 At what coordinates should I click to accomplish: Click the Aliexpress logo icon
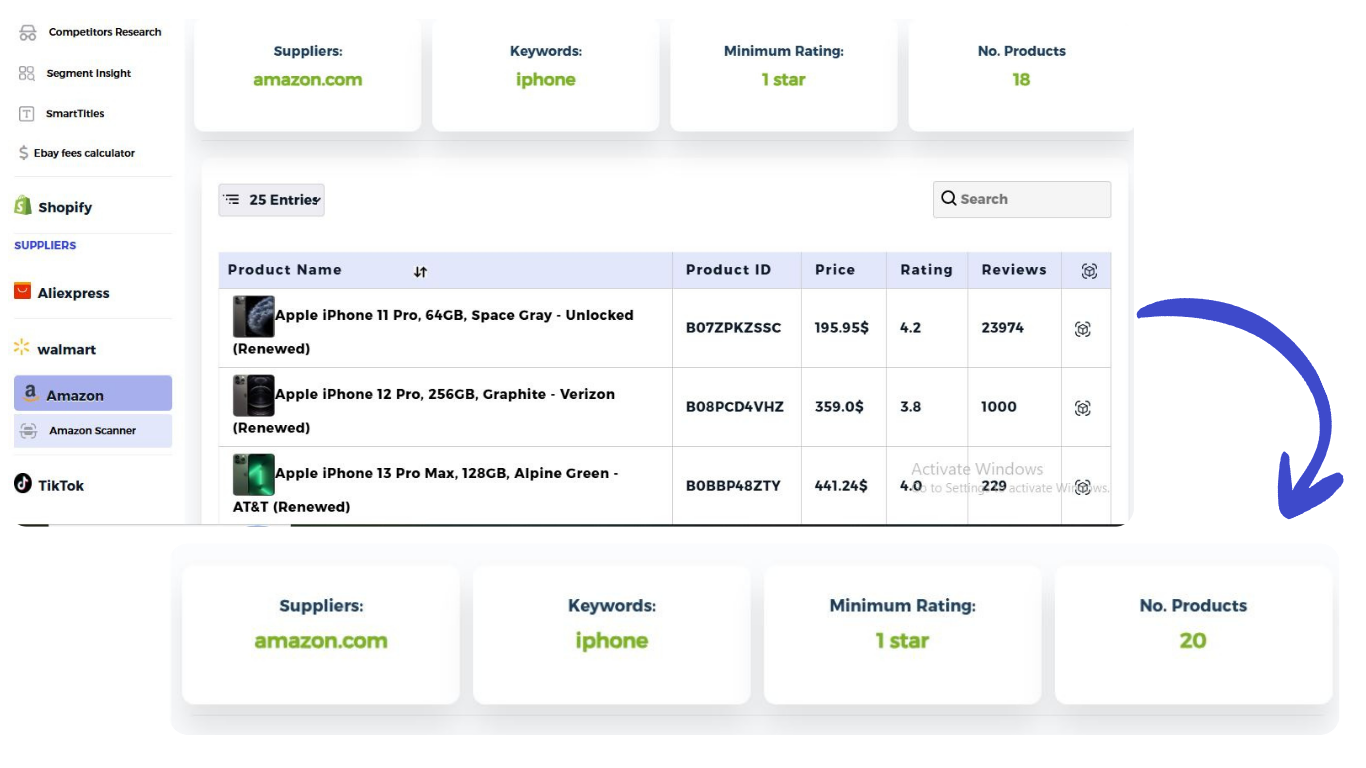pyautogui.click(x=22, y=291)
